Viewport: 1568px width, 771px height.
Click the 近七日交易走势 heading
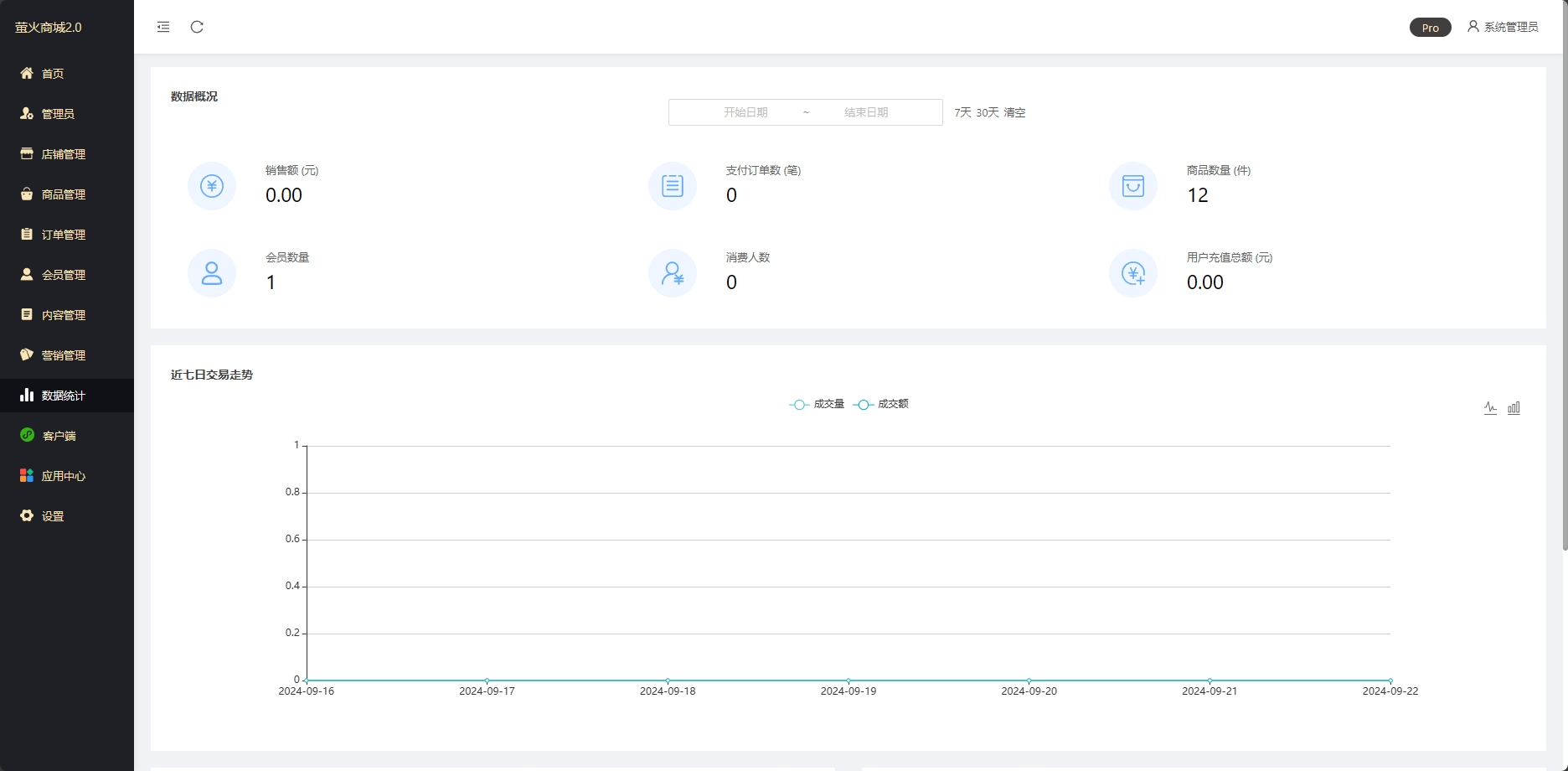click(212, 375)
